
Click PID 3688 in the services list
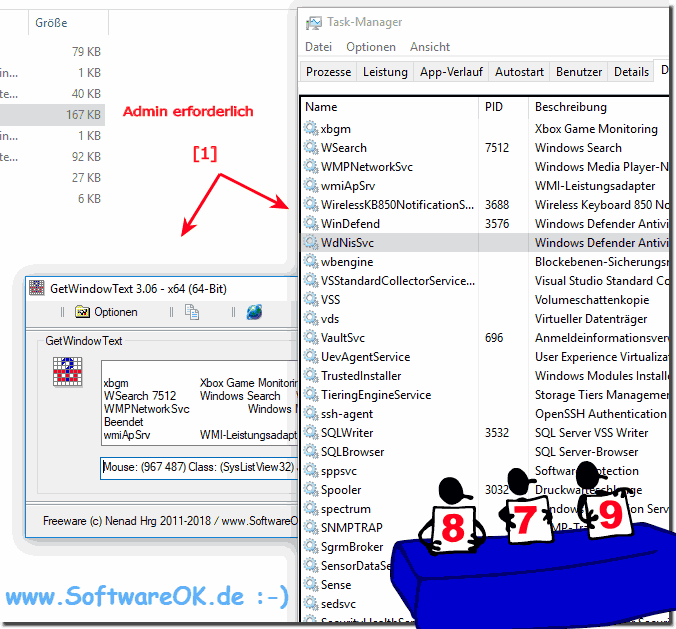coord(497,204)
